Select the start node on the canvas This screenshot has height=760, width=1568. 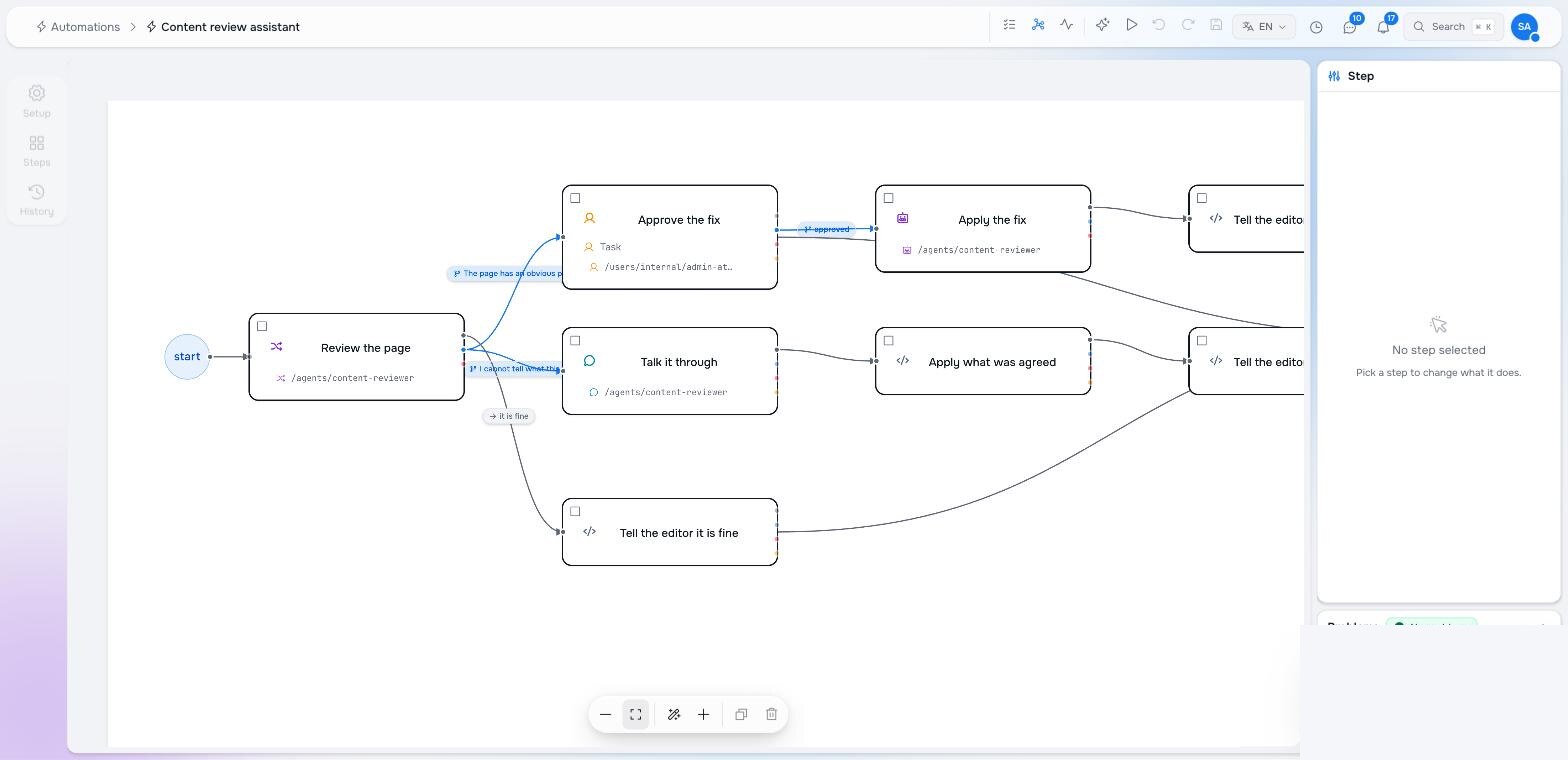187,357
